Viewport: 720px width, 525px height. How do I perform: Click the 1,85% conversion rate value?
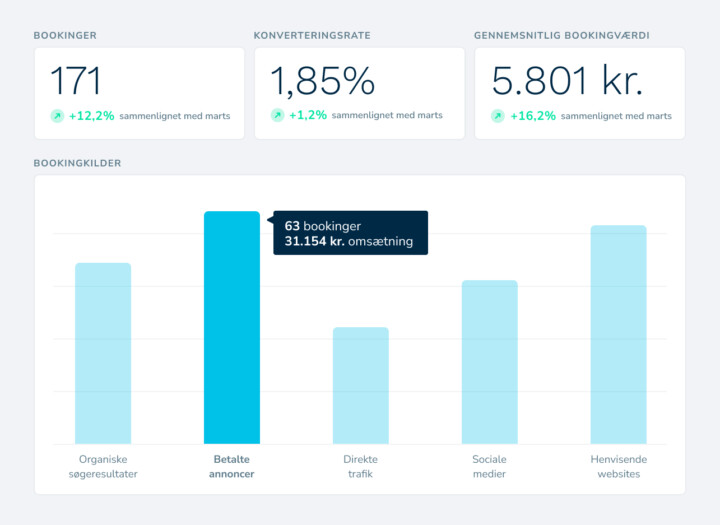(x=322, y=81)
